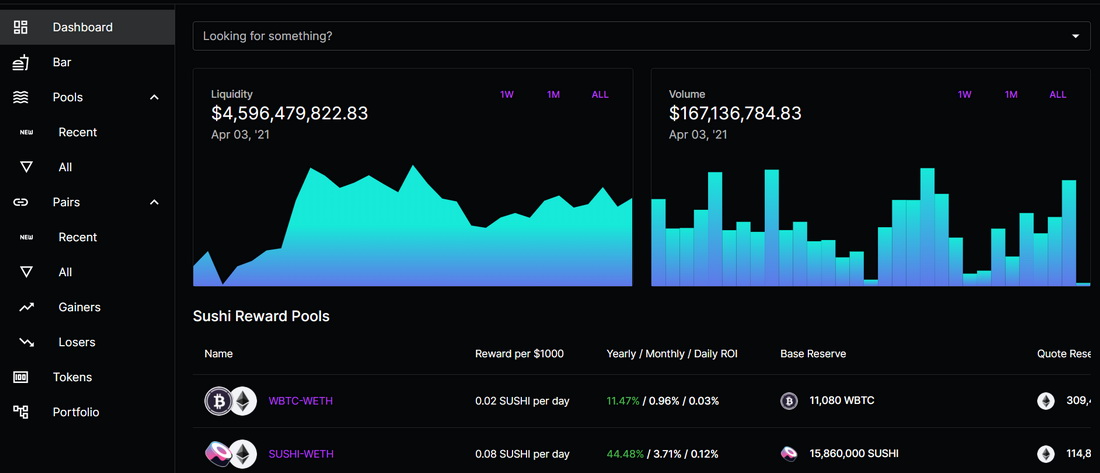Click the Sushi Reward Pools heading
1100x473 pixels.
click(x=261, y=317)
